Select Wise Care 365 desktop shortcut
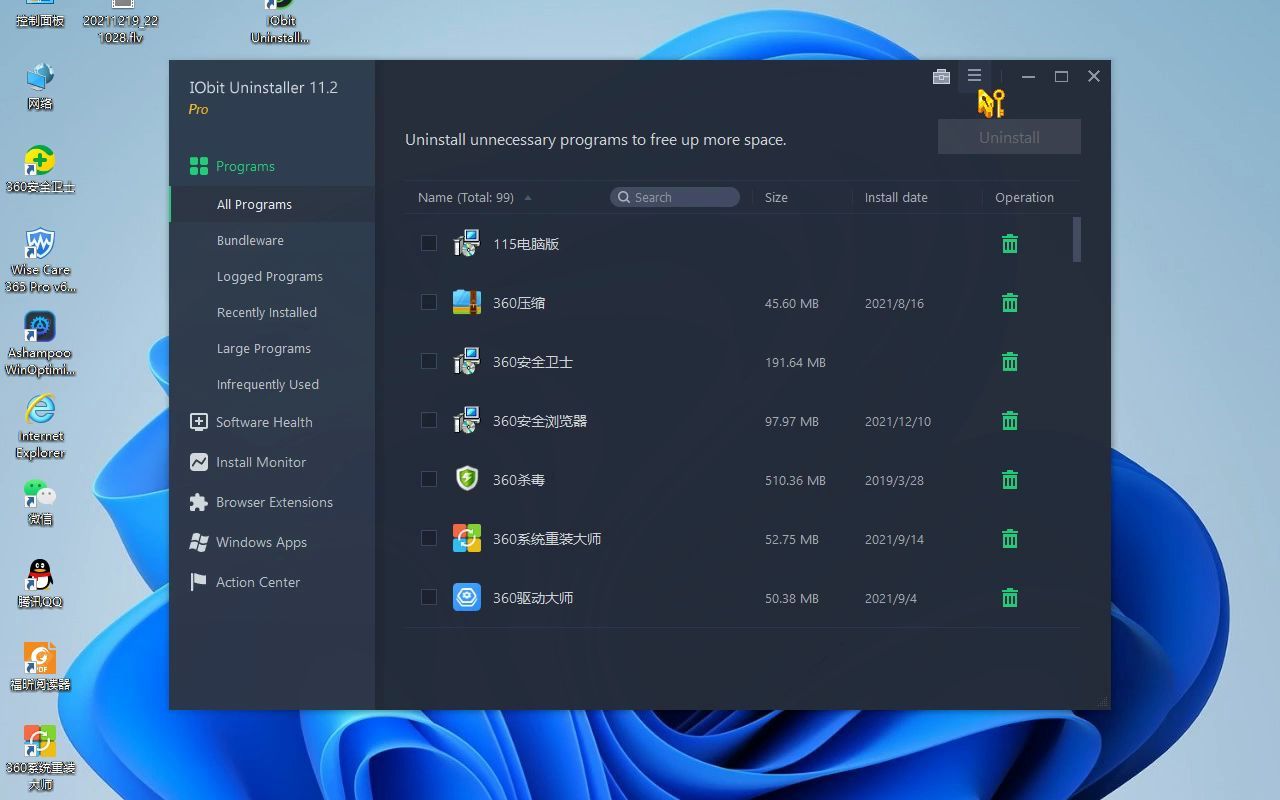This screenshot has width=1280, height=800. [40, 261]
